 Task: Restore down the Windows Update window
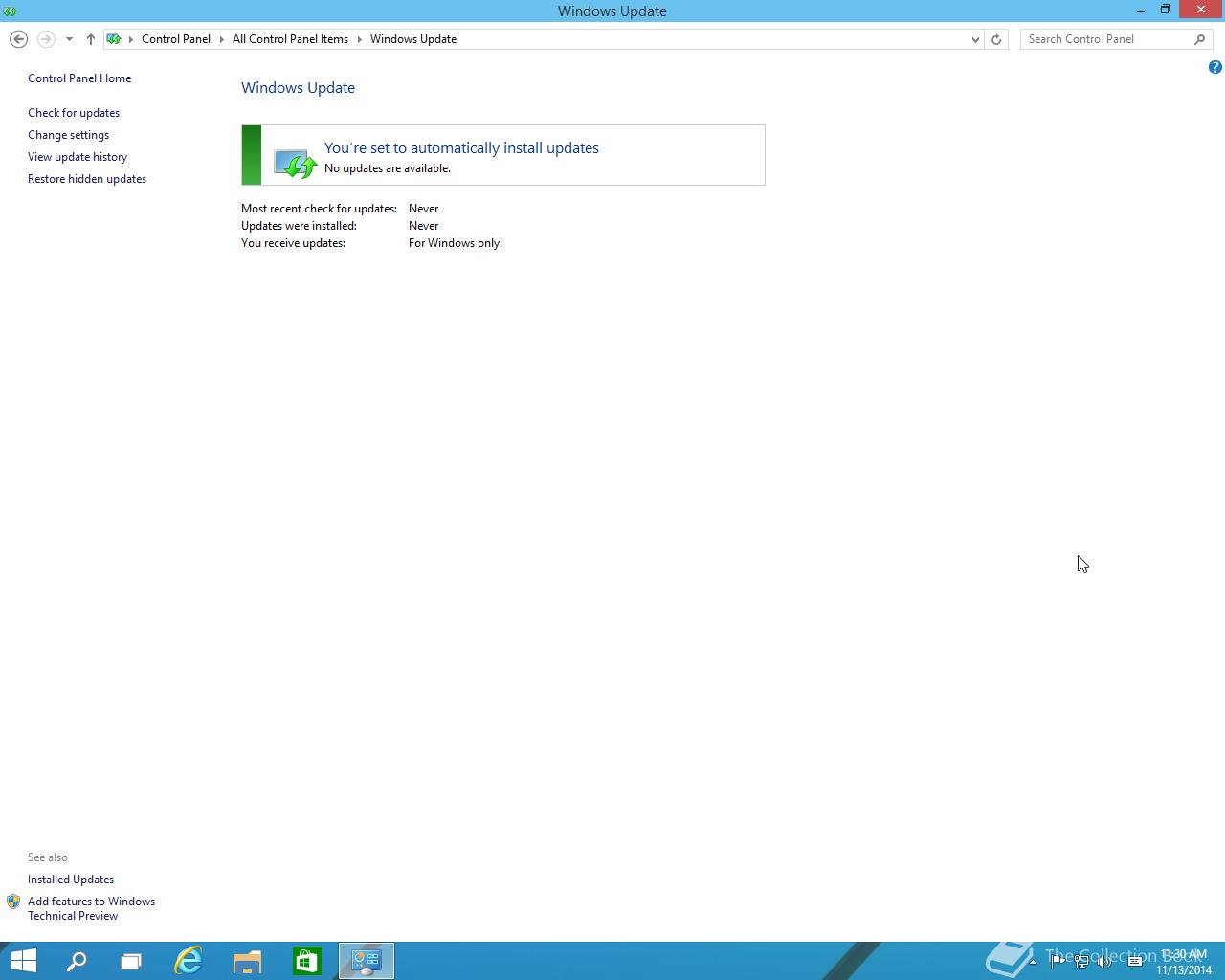click(x=1166, y=11)
